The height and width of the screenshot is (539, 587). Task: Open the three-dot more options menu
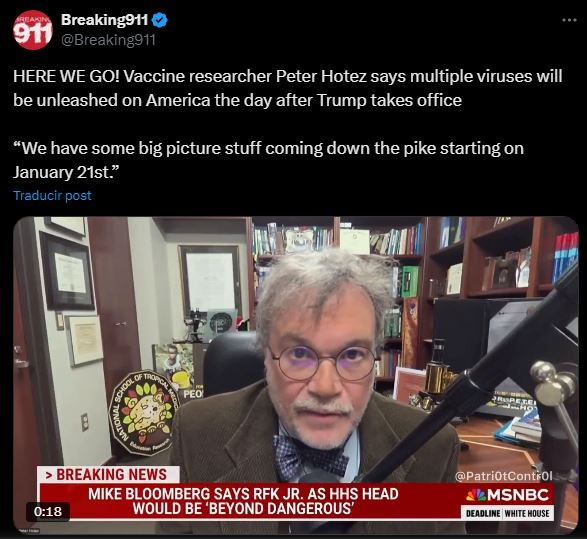569,20
